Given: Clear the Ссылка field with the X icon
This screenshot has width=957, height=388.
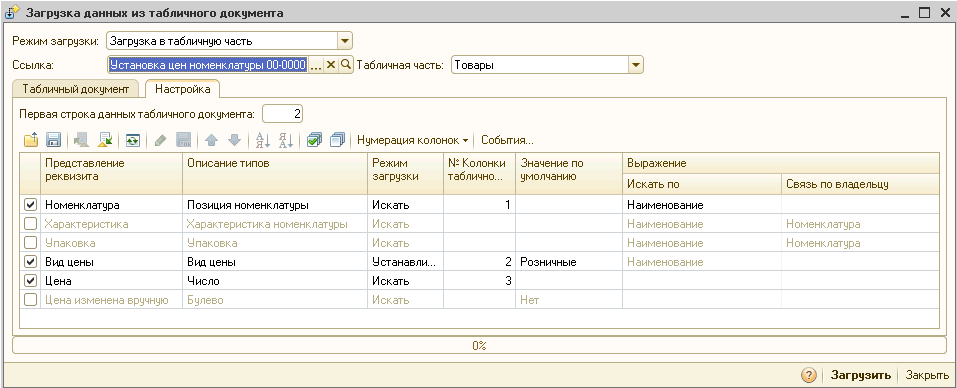Looking at the screenshot, I should (x=331, y=65).
